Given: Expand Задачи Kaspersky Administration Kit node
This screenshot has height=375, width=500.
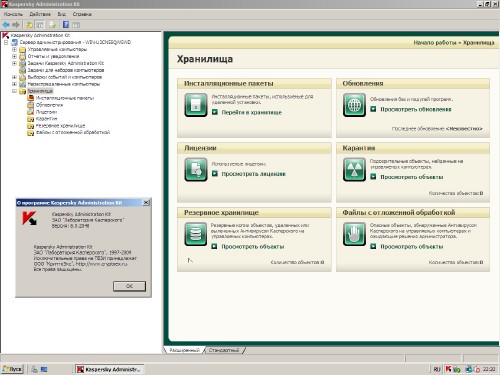Looking at the screenshot, I should (14, 63).
